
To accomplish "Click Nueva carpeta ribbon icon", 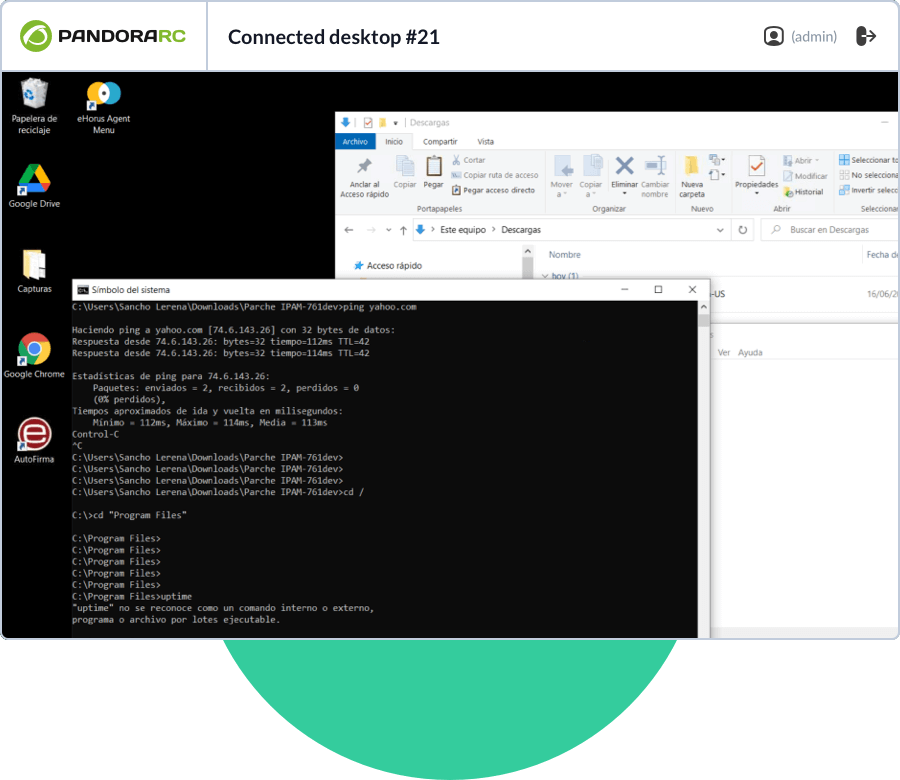I will [x=692, y=176].
